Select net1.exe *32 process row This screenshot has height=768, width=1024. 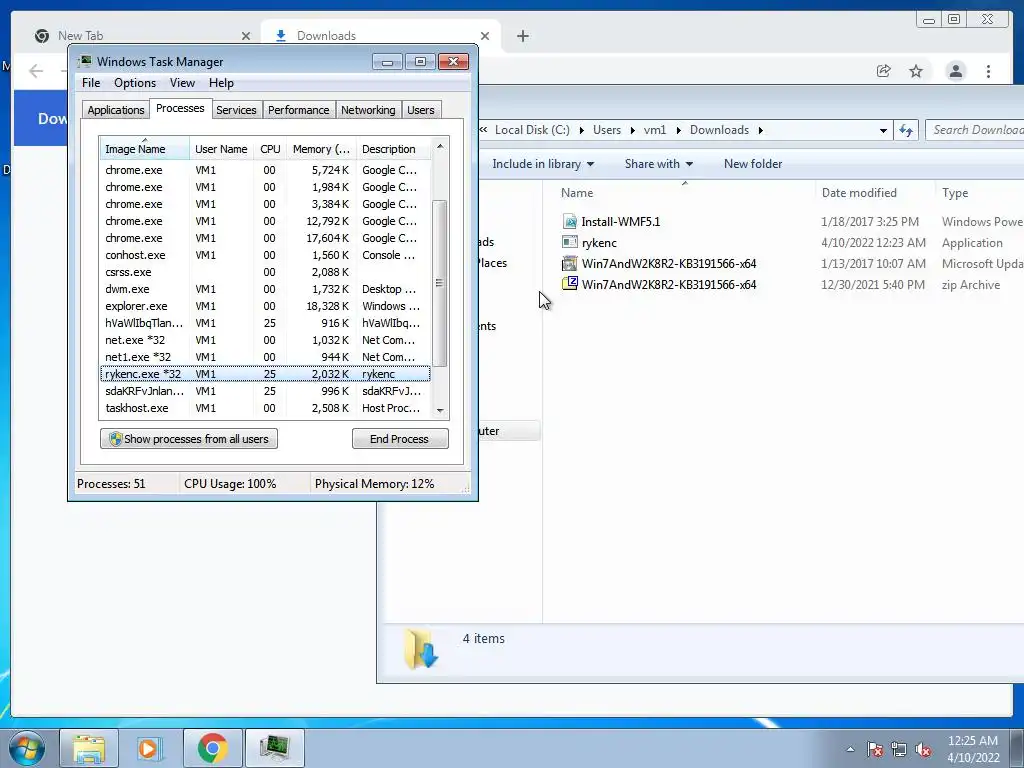click(x=265, y=357)
